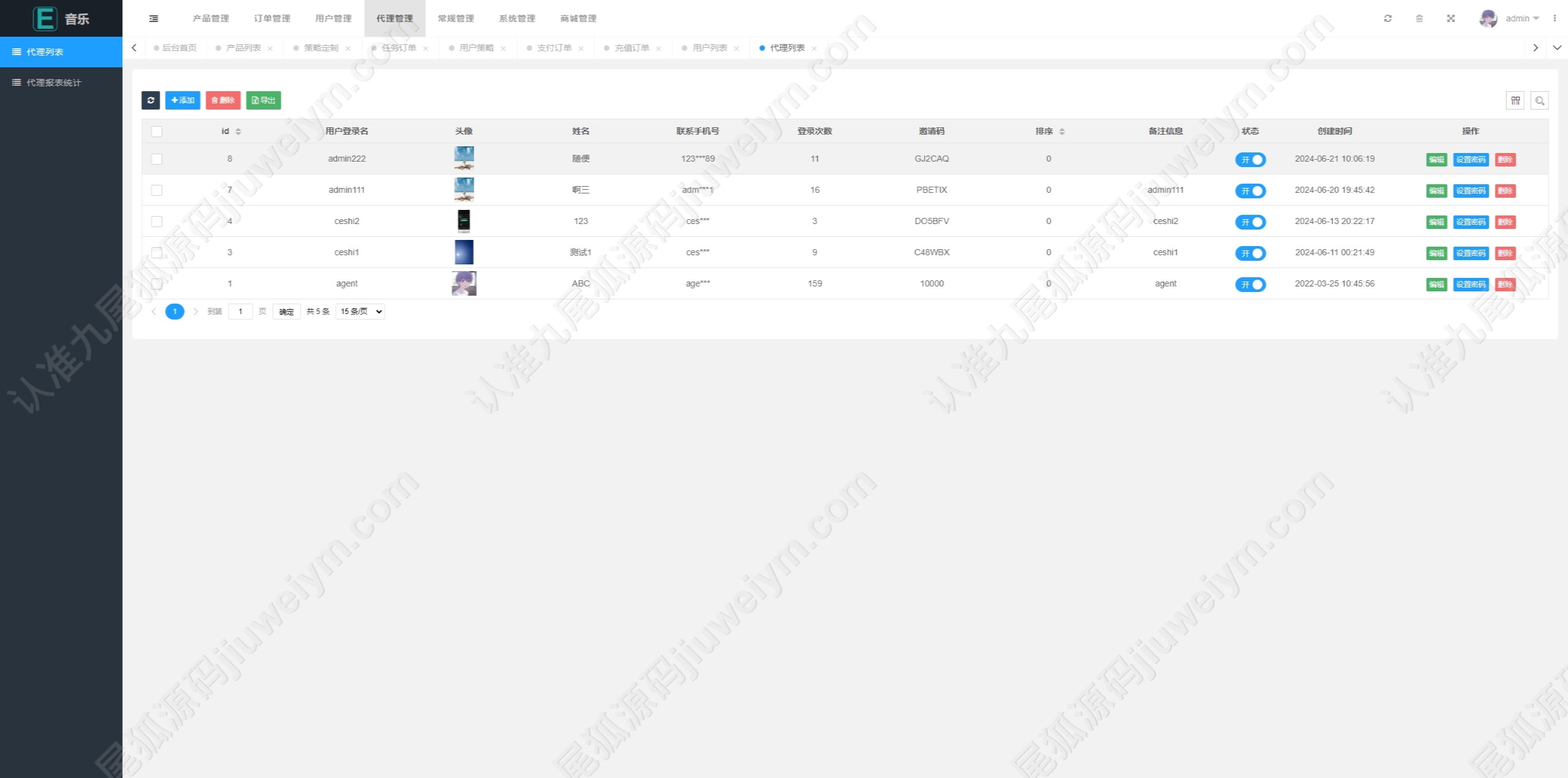
Task: Click the trash icon in top header
Action: click(x=1419, y=18)
